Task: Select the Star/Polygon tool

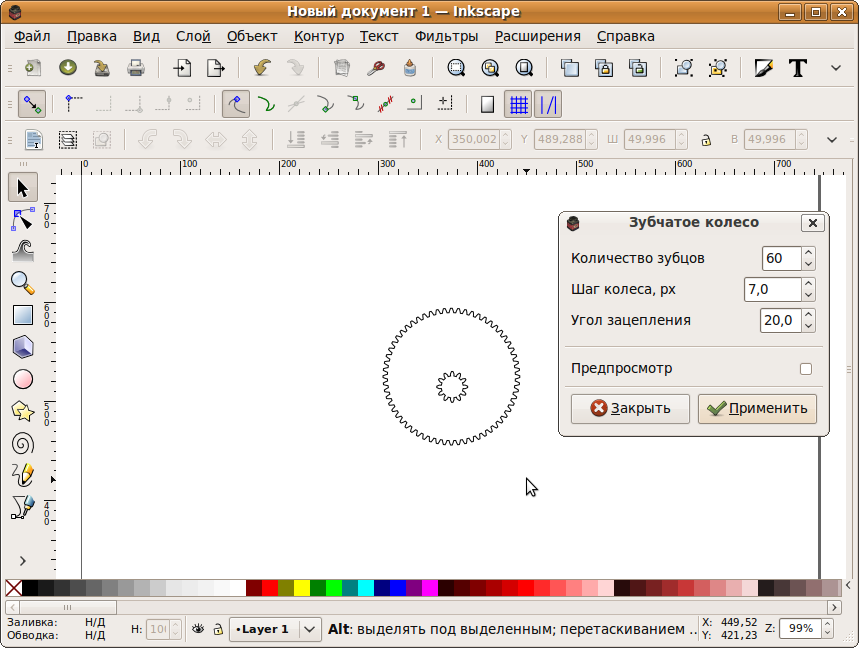Action: pos(22,411)
